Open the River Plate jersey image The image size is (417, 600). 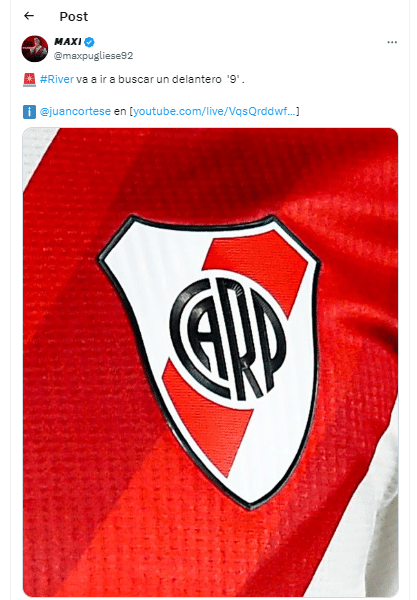pyautogui.click(x=210, y=362)
